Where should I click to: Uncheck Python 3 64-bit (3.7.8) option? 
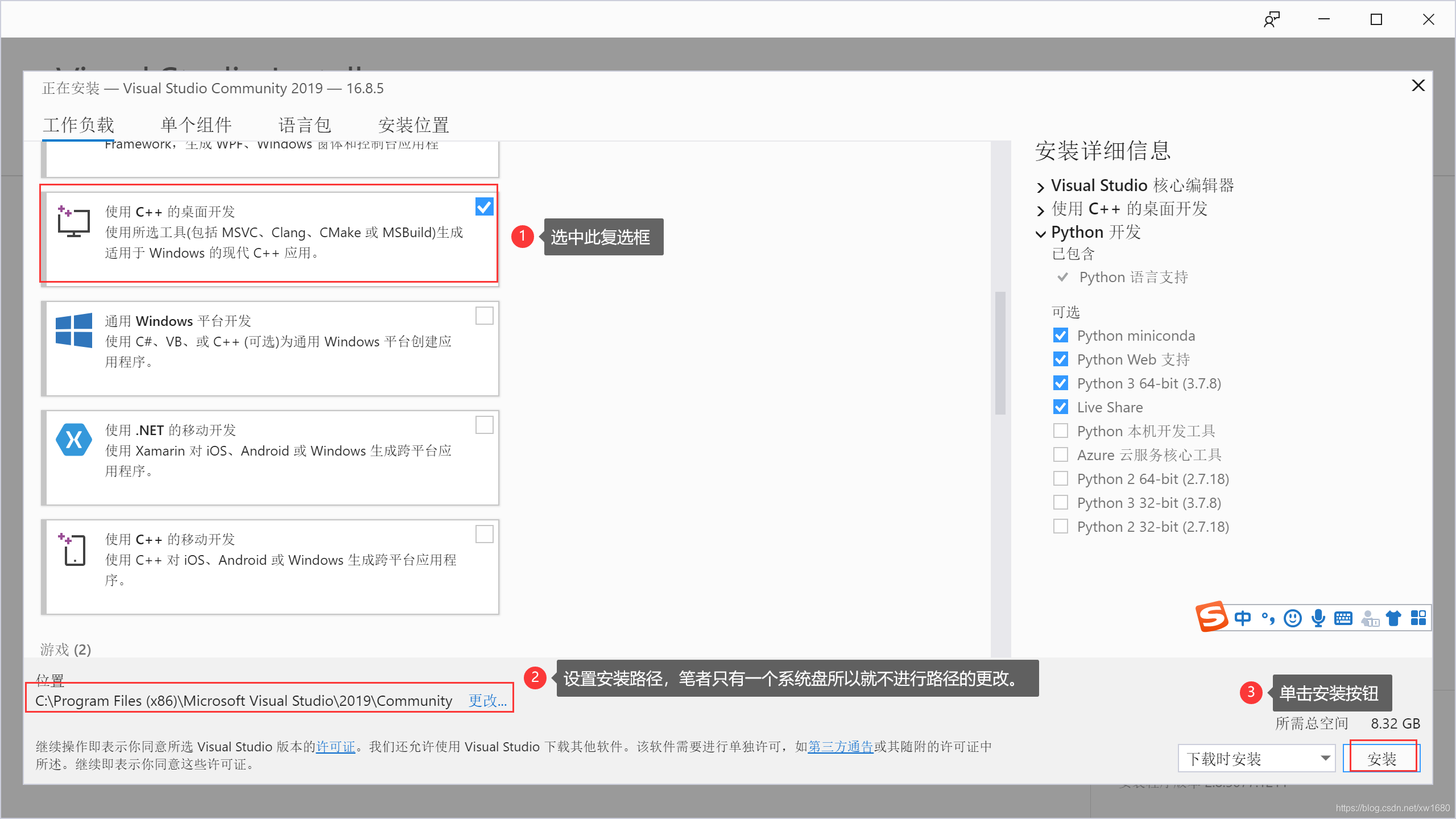pos(1061,383)
